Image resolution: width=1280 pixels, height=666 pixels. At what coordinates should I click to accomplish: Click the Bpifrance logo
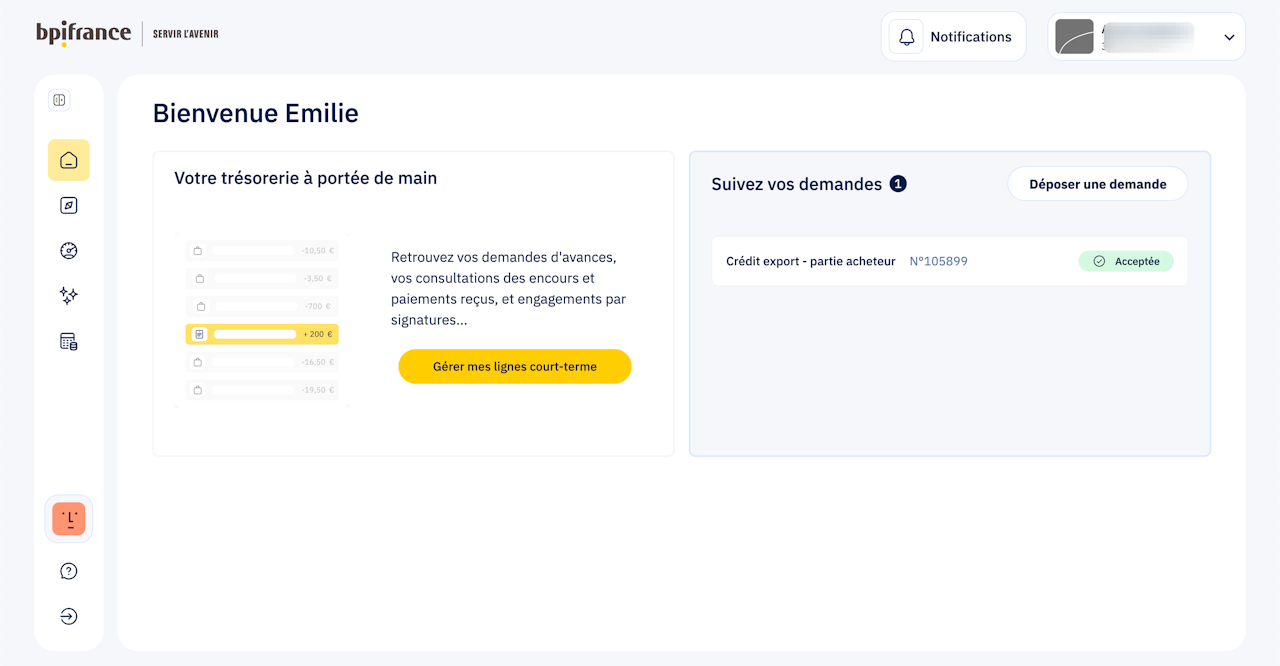[x=83, y=33]
